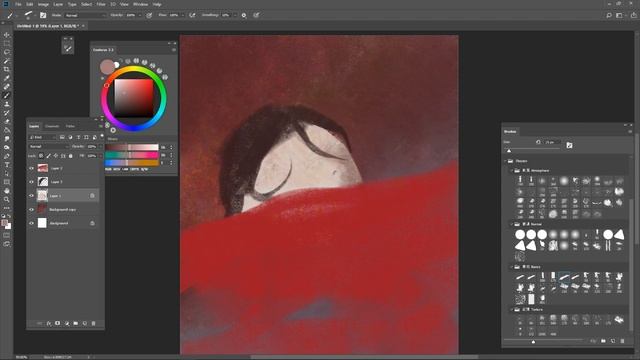The width and height of the screenshot is (640, 360).
Task: Select the Type tool
Action: click(x=7, y=165)
